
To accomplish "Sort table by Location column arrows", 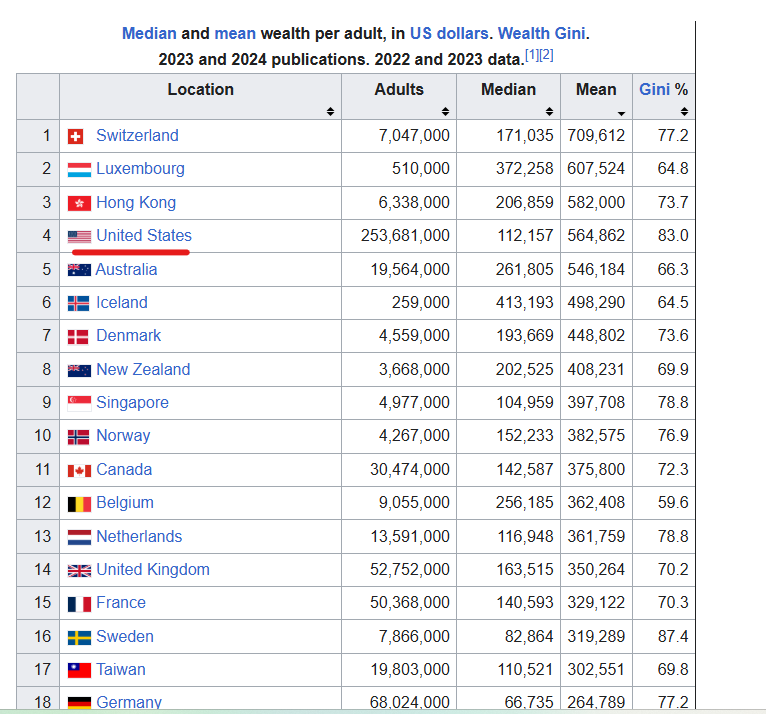I will click(330, 111).
